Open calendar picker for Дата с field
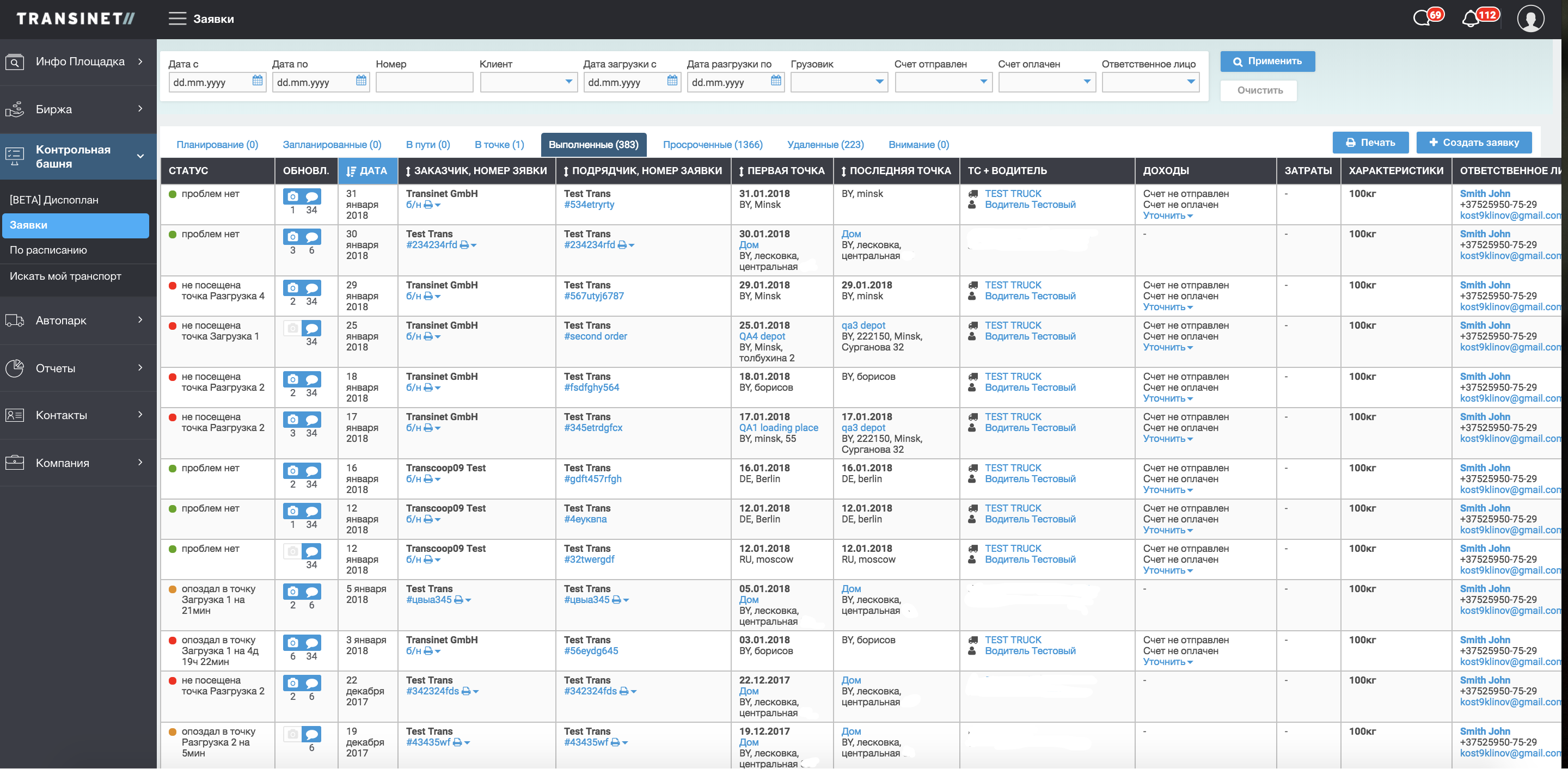 258,81
